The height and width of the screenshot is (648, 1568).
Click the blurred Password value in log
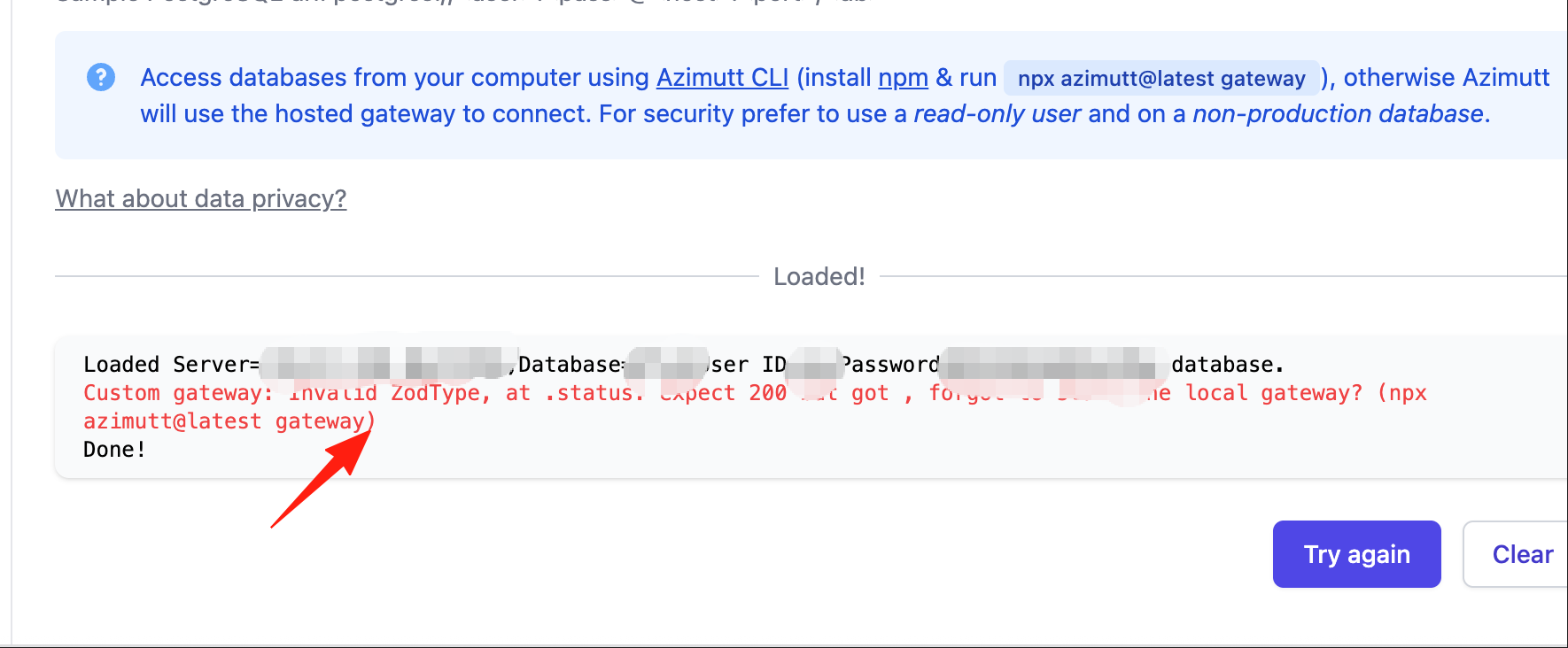(1052, 364)
